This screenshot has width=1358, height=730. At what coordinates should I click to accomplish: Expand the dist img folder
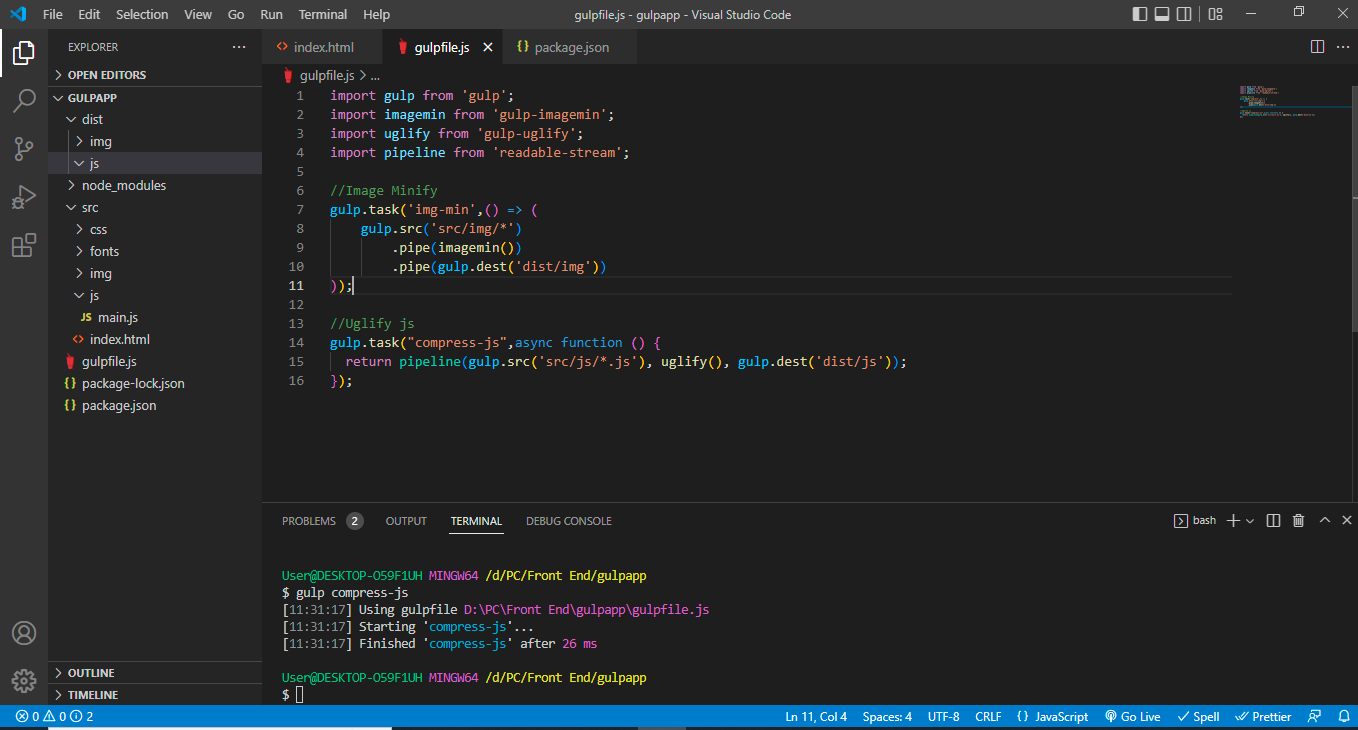[x=155, y=141]
